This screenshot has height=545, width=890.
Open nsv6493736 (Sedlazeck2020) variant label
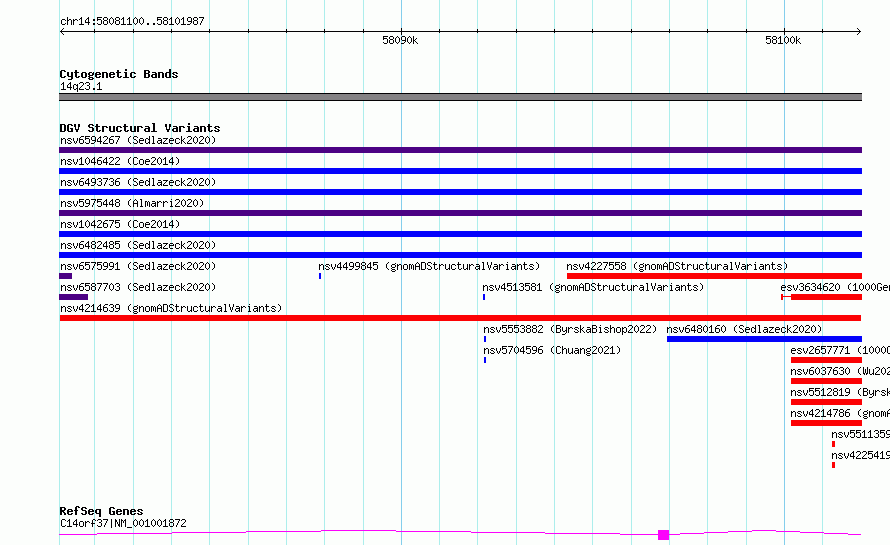click(138, 182)
